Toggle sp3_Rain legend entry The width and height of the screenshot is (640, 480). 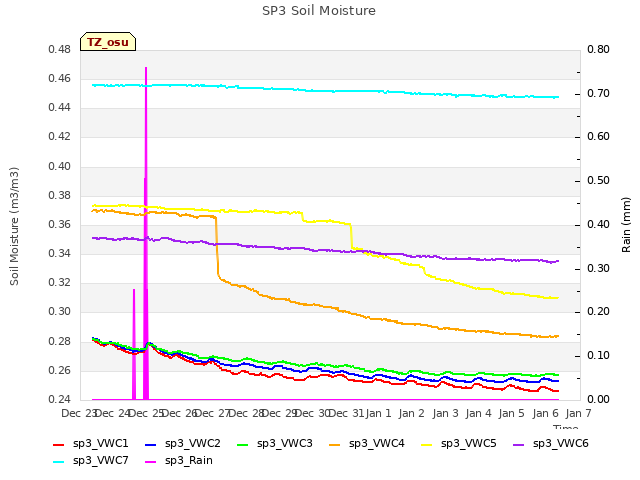coord(179,461)
